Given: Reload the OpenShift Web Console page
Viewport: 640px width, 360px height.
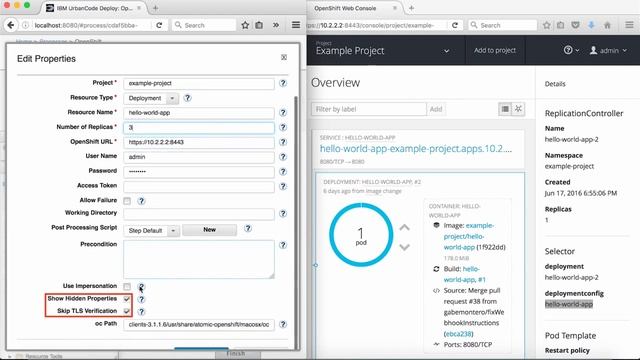Looking at the screenshot, I should click(455, 25).
